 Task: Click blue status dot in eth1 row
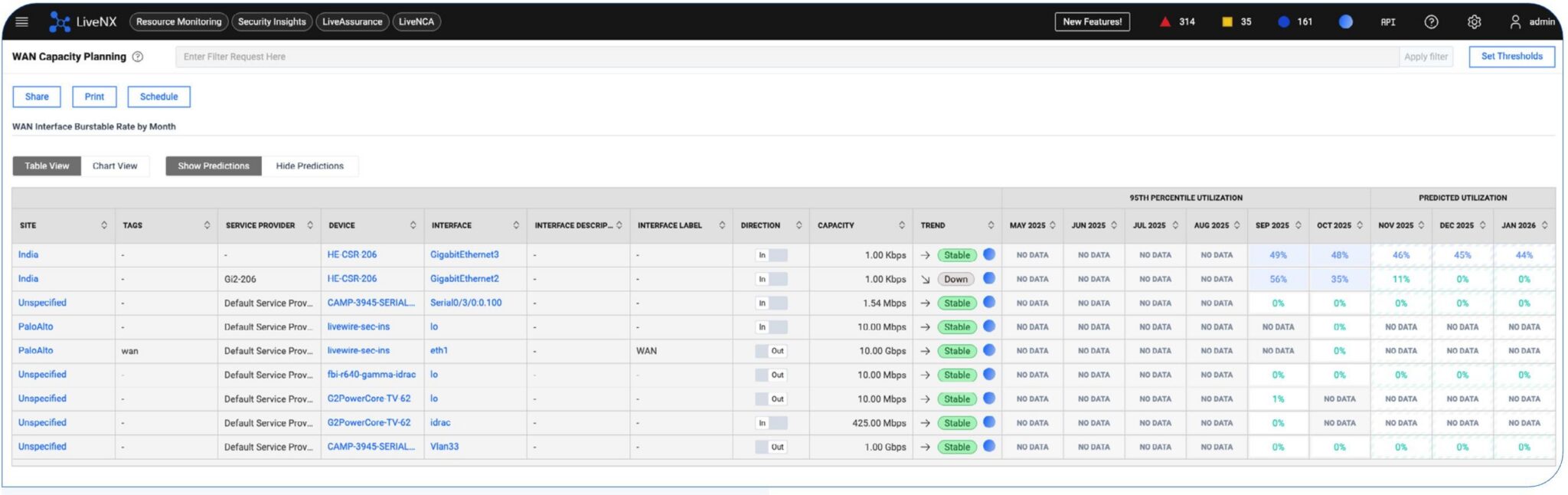click(989, 350)
